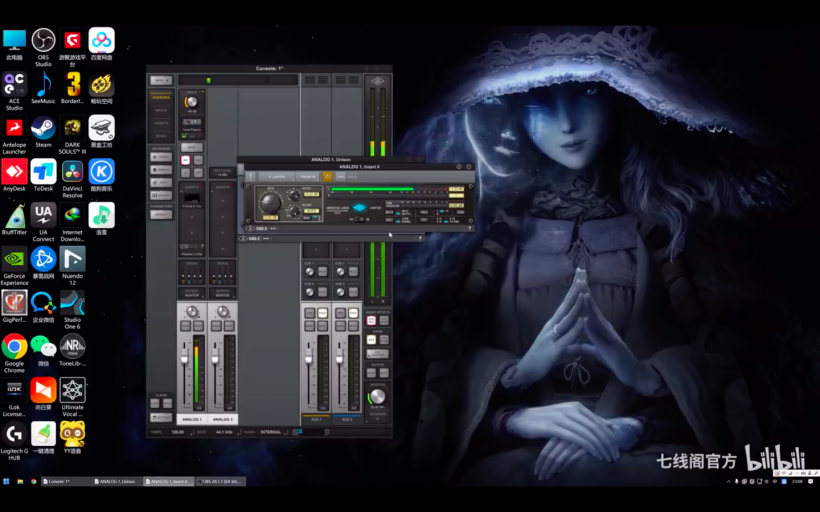This screenshot has height=512, width=820.
Task: Click the modifiers COPY button
Action: [x=161, y=183]
